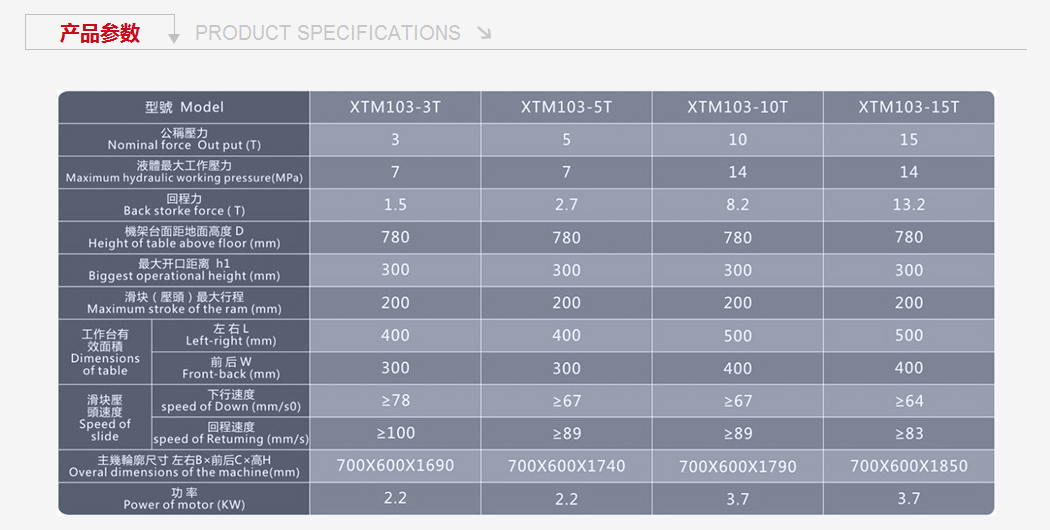The width and height of the screenshot is (1050, 530).
Task: Select down speed value ≥78
Action: [395, 401]
